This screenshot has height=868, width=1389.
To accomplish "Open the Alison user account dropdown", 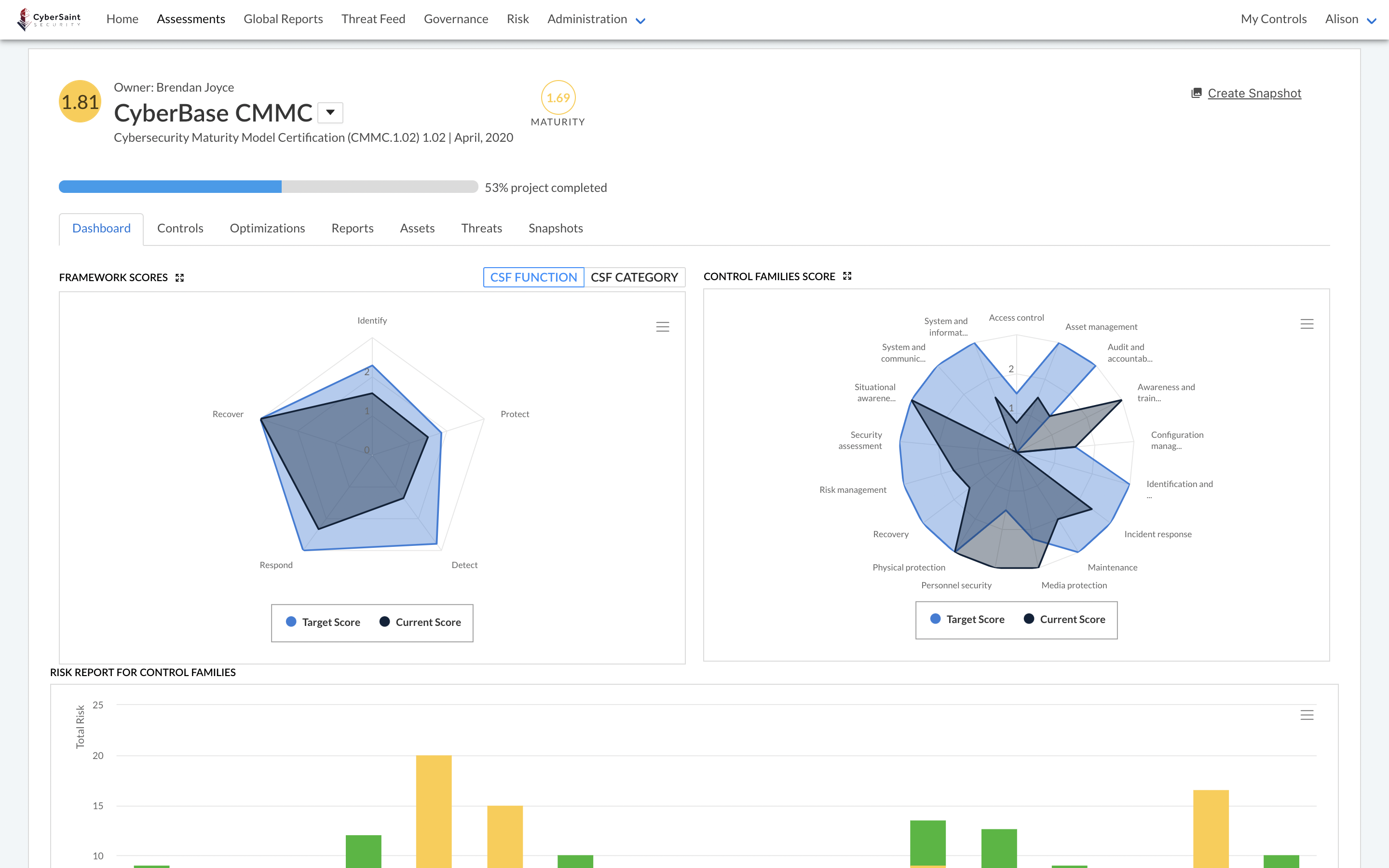I will 1350,19.
